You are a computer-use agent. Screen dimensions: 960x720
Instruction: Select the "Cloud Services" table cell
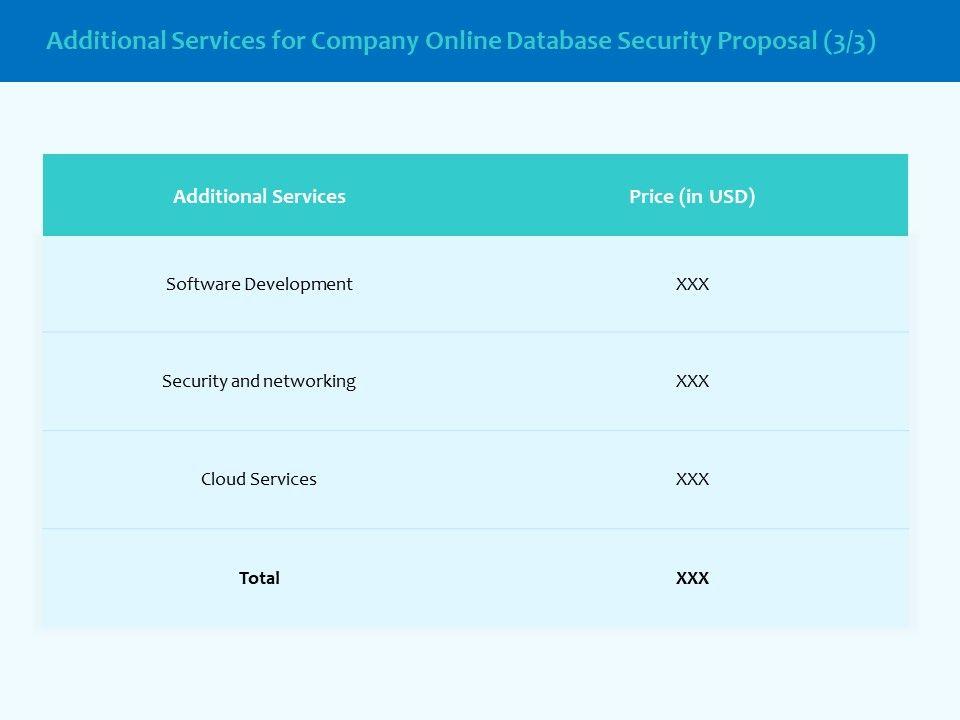[259, 479]
